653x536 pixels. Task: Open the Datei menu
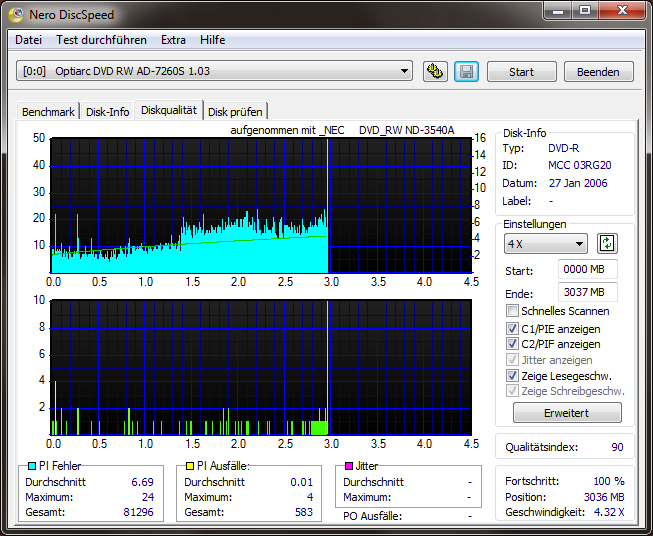click(28, 40)
